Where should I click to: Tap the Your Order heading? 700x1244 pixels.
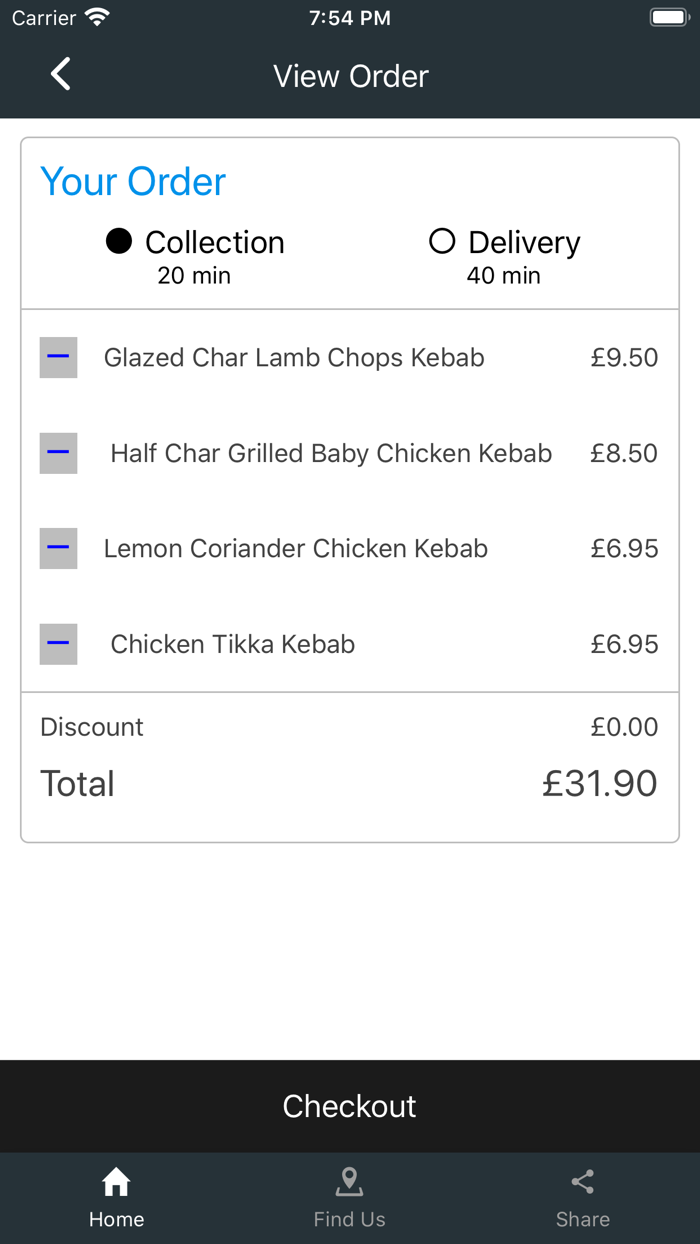[133, 182]
